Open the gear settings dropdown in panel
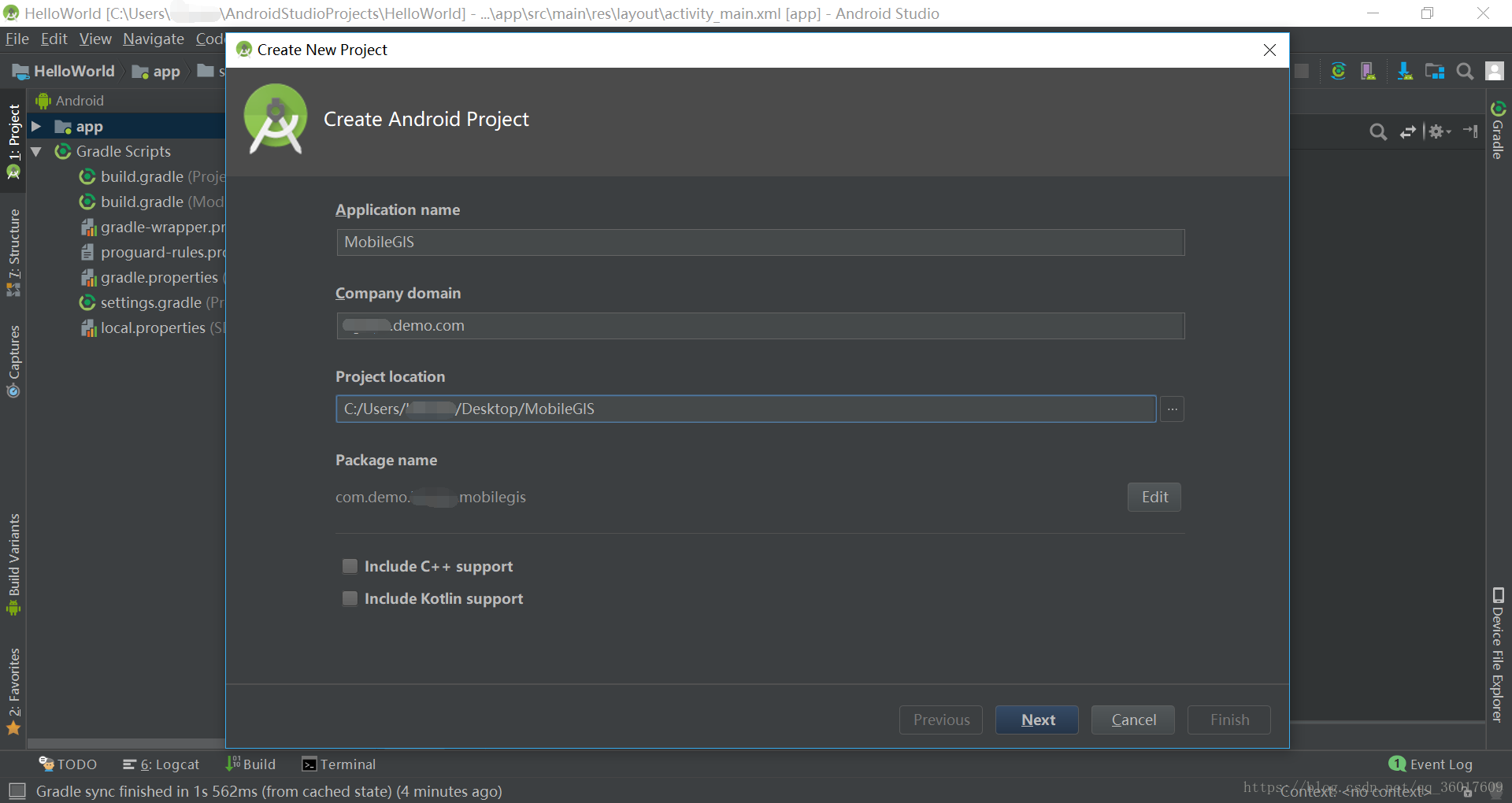The height and width of the screenshot is (803, 1512). [1439, 131]
